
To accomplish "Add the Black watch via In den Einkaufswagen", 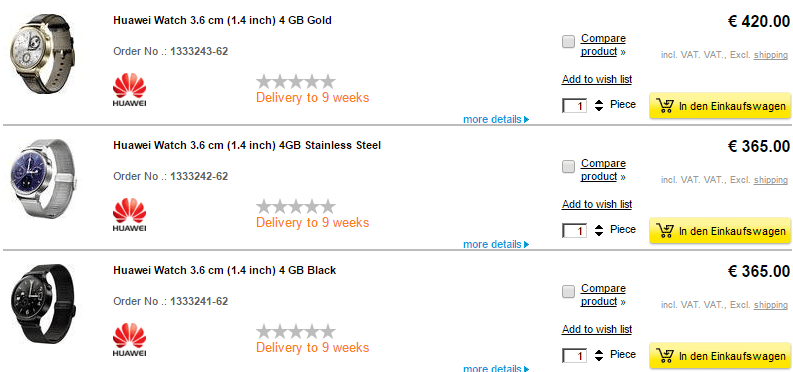I will coord(720,355).
